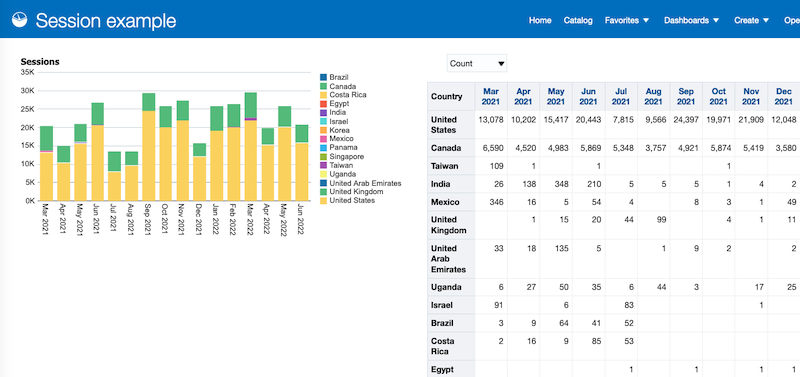This screenshot has width=800, height=377.
Task: Select the Costa Rica legend swatch
Action: 323,95
